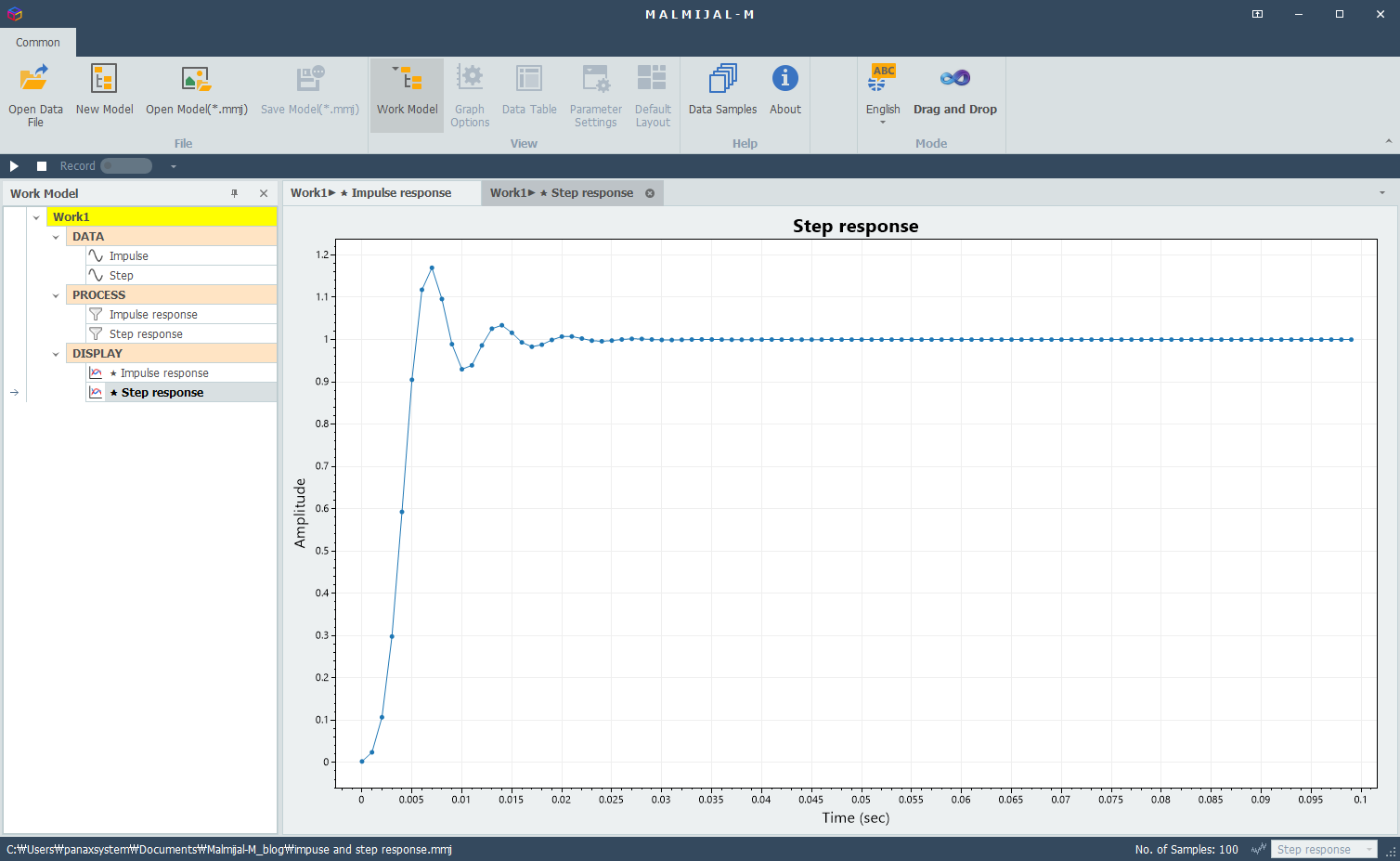Close the Work Model panel
1400x861 pixels.
coord(264,193)
